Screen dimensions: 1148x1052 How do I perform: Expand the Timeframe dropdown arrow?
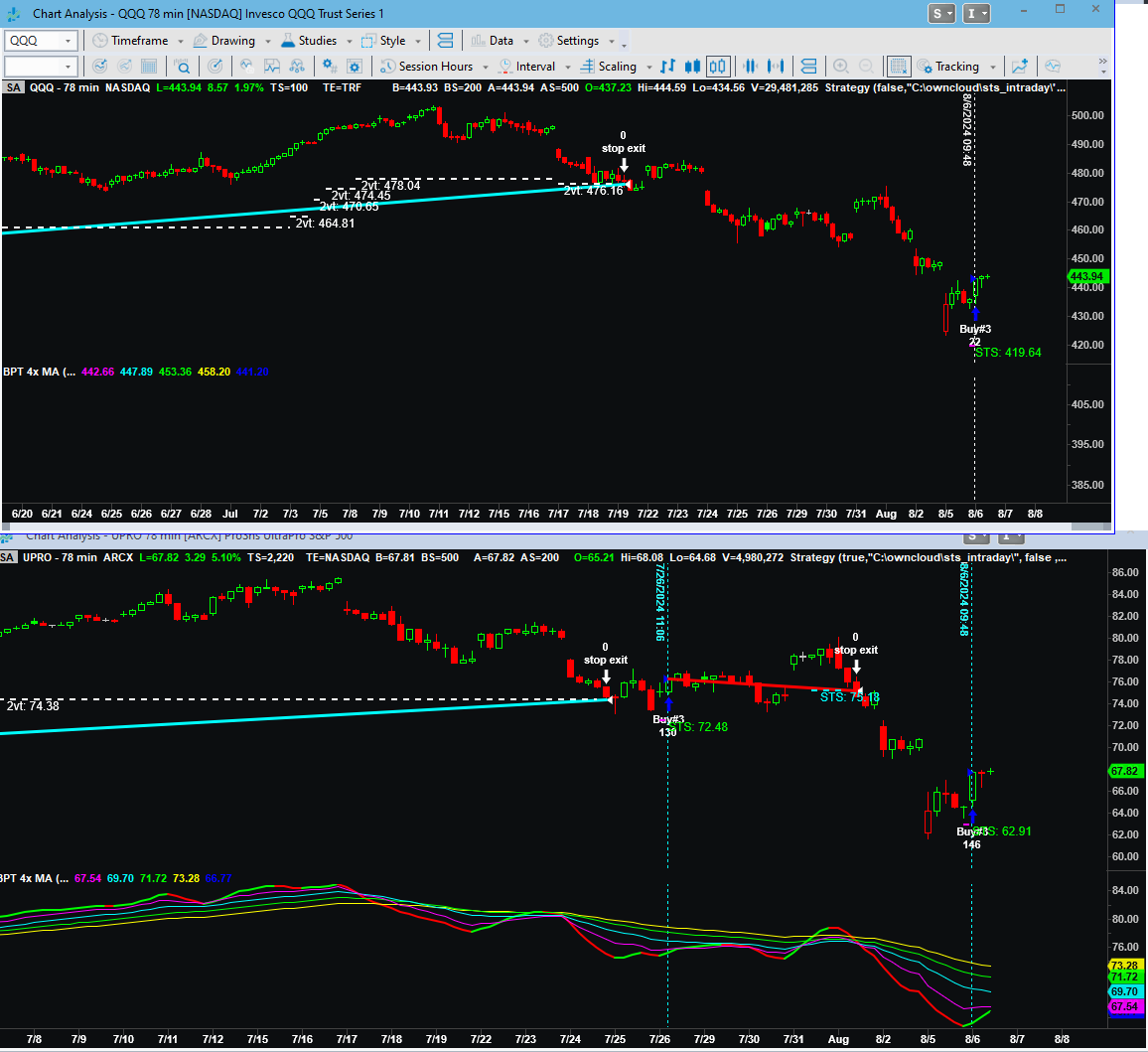pyautogui.click(x=181, y=42)
